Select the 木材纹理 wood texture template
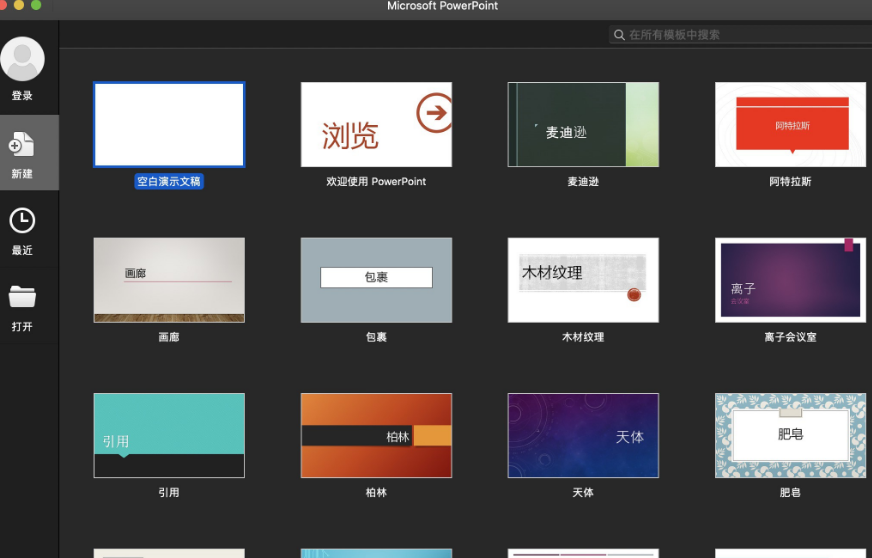The width and height of the screenshot is (872, 558). point(583,280)
